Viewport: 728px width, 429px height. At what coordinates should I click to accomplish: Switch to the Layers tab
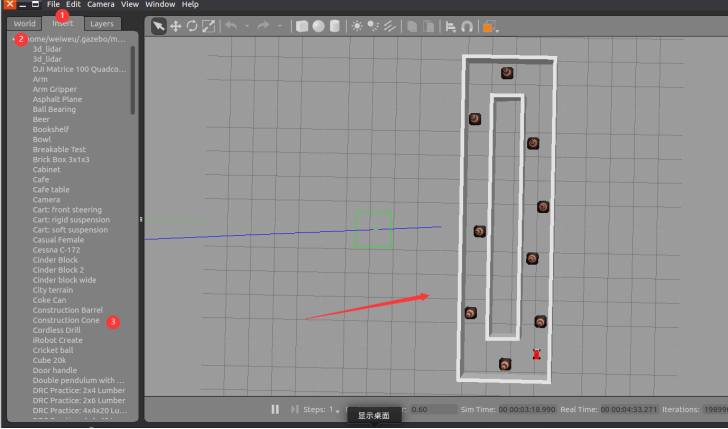[x=102, y=24]
